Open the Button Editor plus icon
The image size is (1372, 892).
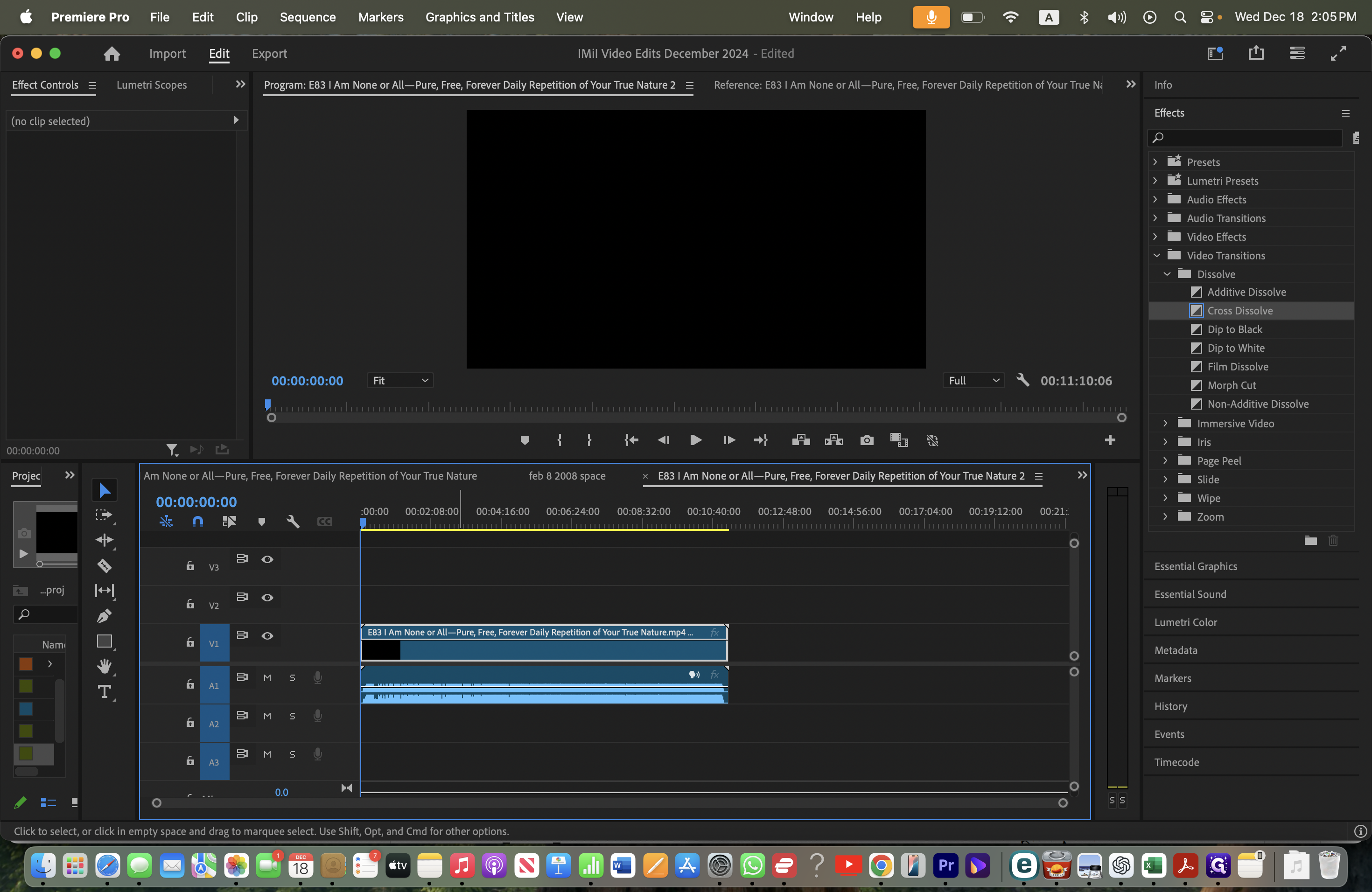[x=1110, y=440]
